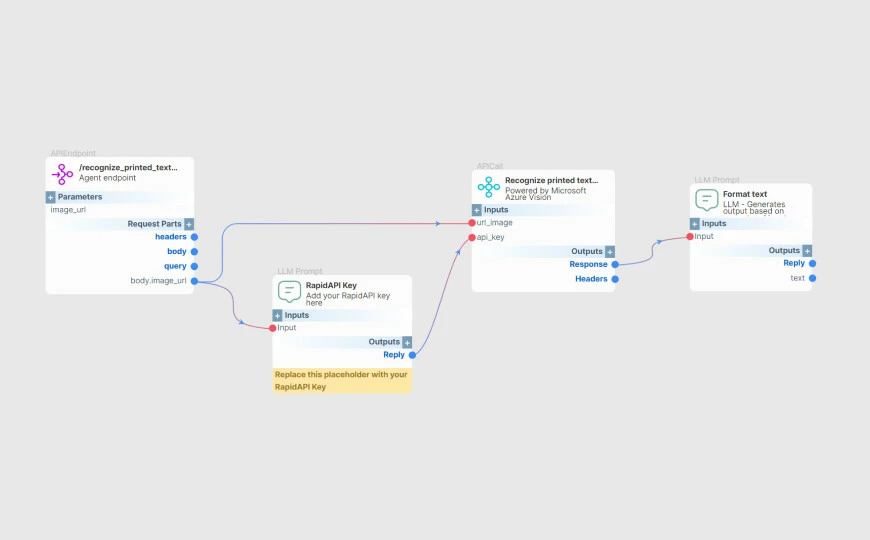The height and width of the screenshot is (540, 870).
Task: Click the Inputs header on RapidAPI Key node
Action: (x=342, y=315)
